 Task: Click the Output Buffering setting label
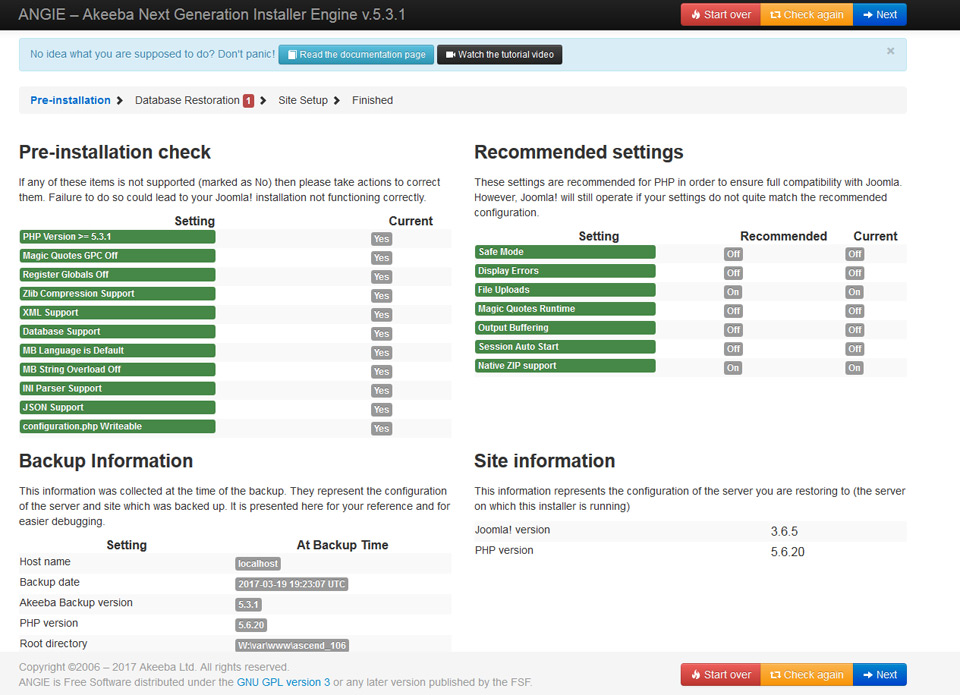click(565, 328)
